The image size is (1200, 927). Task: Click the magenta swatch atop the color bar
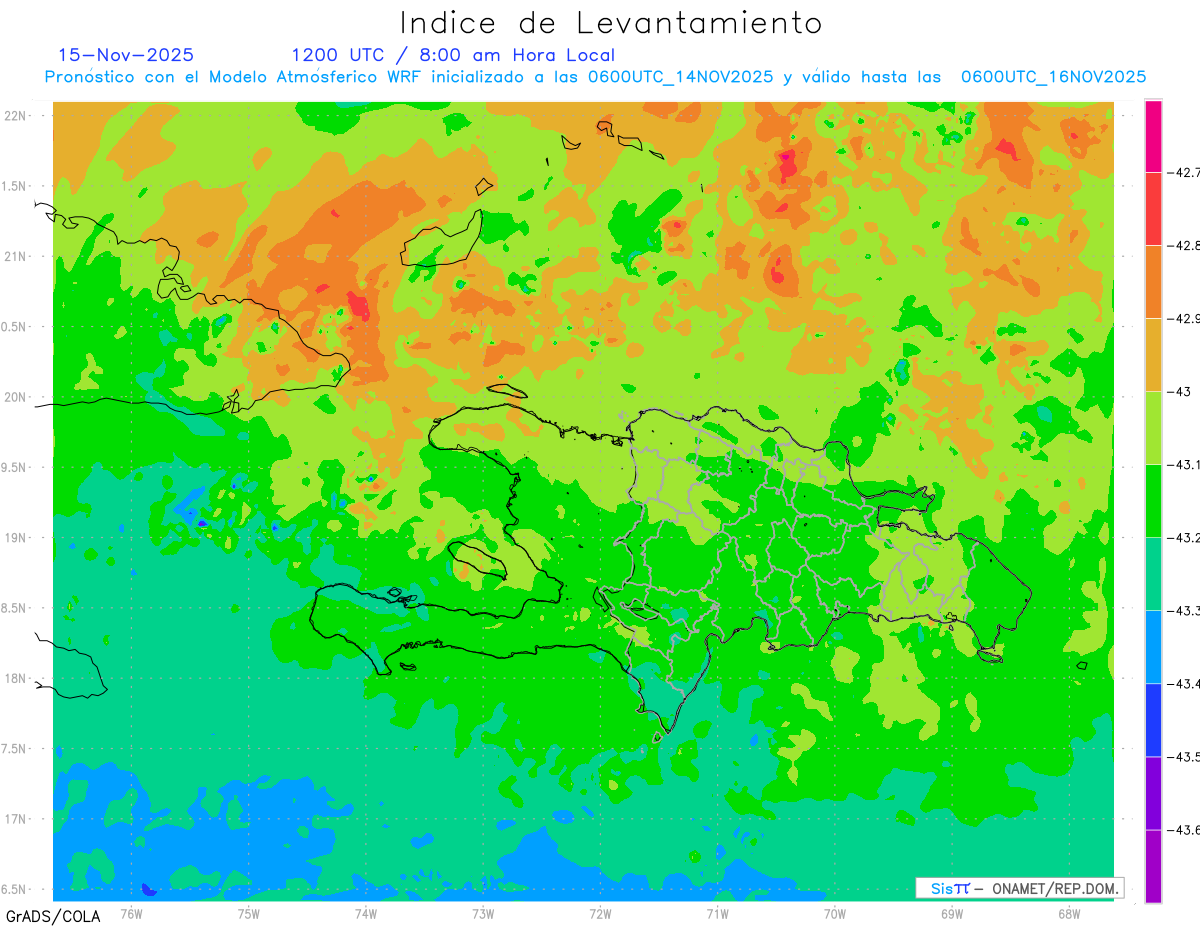tap(1153, 136)
